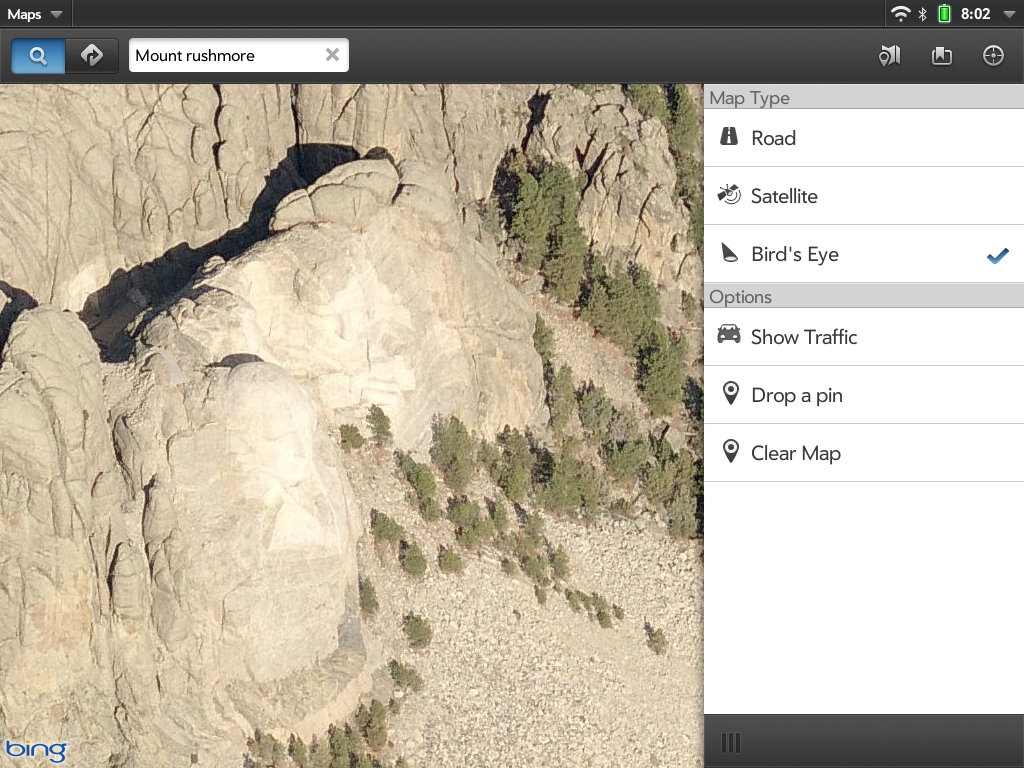
Task: Choose the Drop a pin option
Action: 864,395
